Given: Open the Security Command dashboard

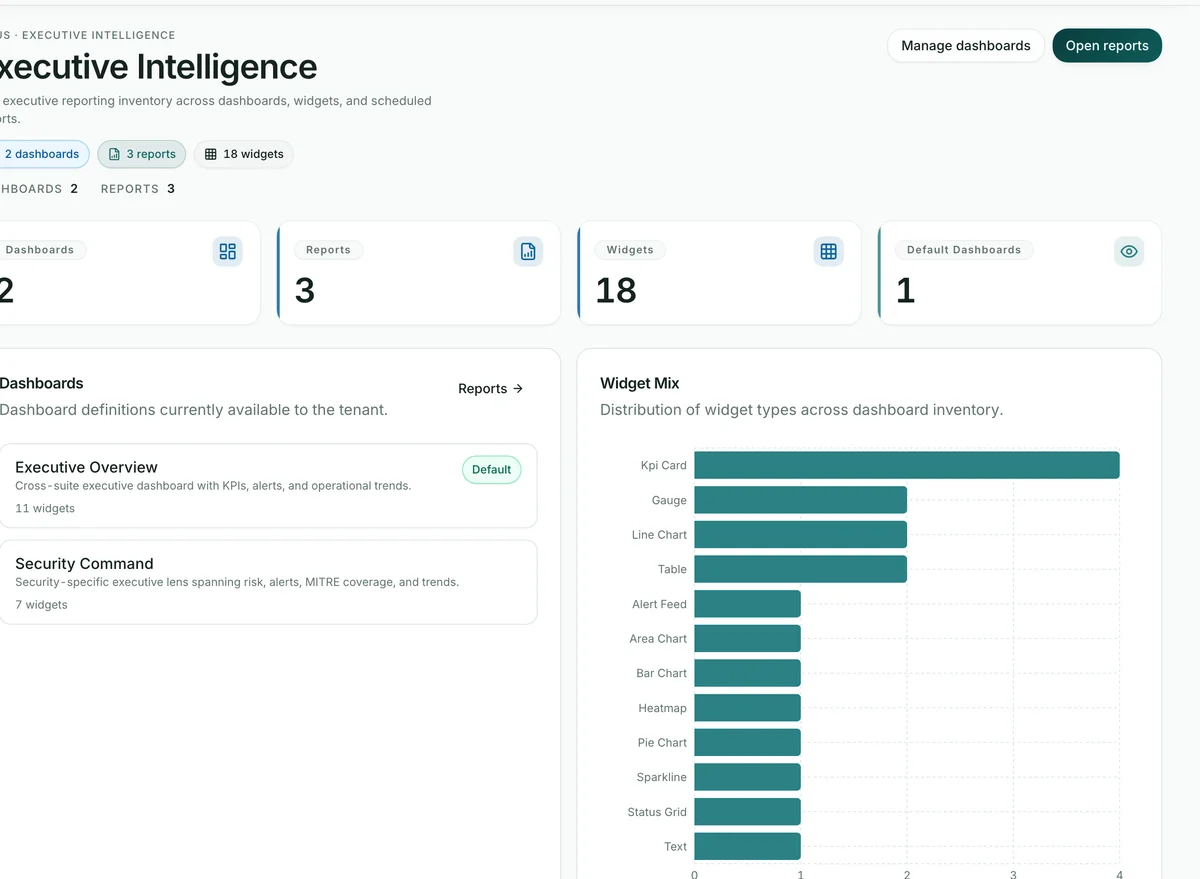Looking at the screenshot, I should (x=268, y=582).
